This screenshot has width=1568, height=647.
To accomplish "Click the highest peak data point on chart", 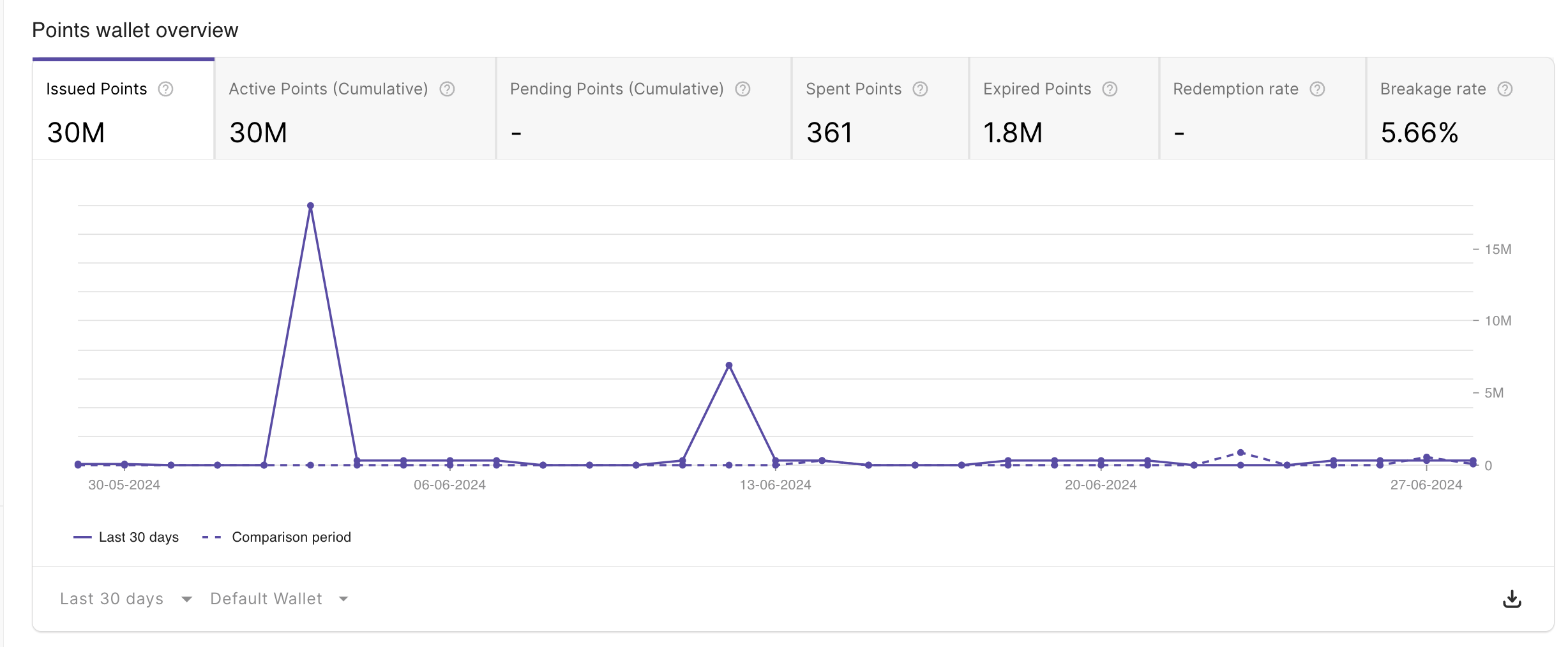I will [x=310, y=206].
